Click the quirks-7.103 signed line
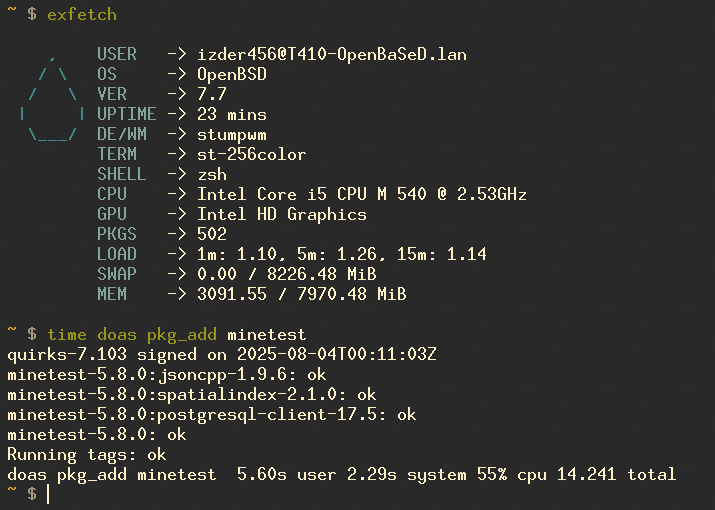This screenshot has width=715, height=510. click(x=222, y=354)
